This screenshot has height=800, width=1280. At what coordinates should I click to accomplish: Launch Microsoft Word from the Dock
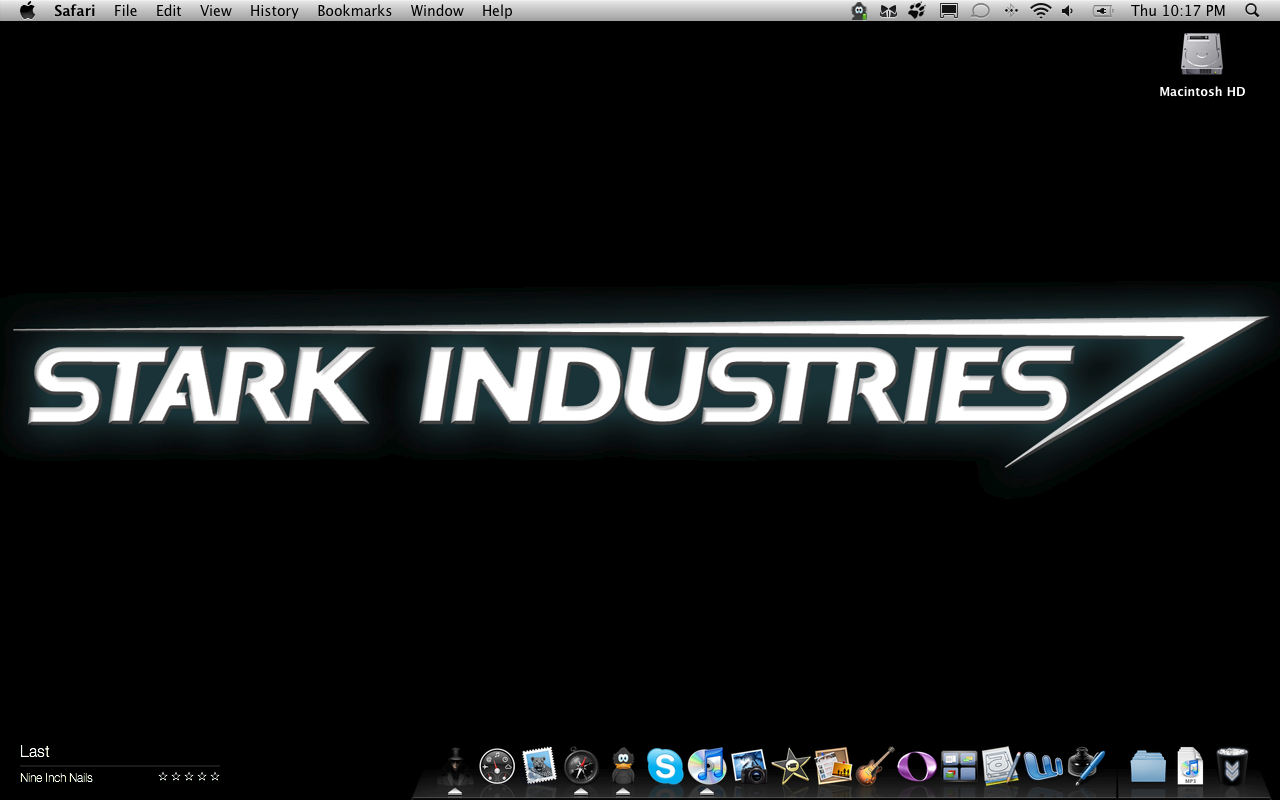point(1043,766)
